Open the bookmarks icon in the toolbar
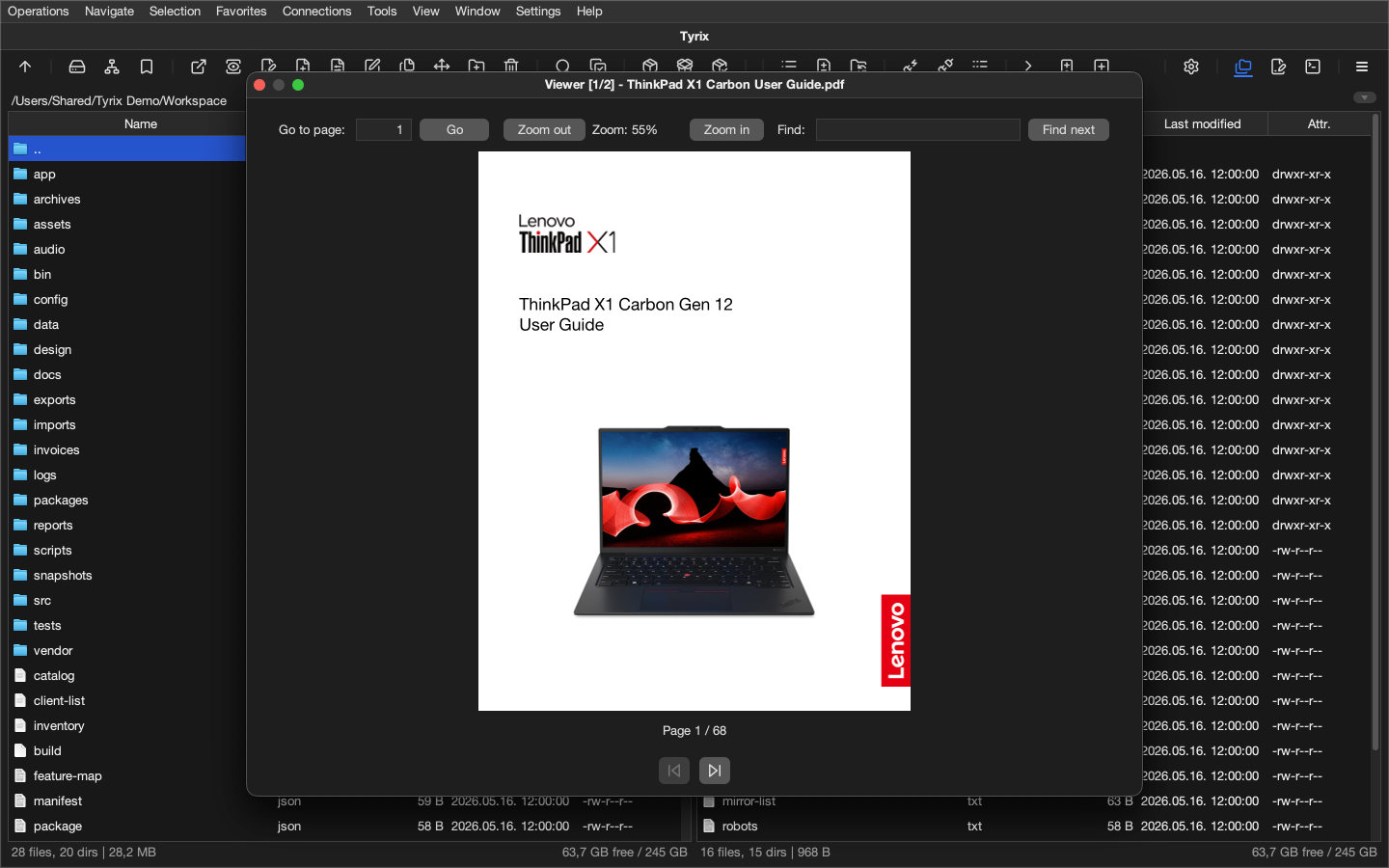This screenshot has height=868, width=1389. click(147, 67)
